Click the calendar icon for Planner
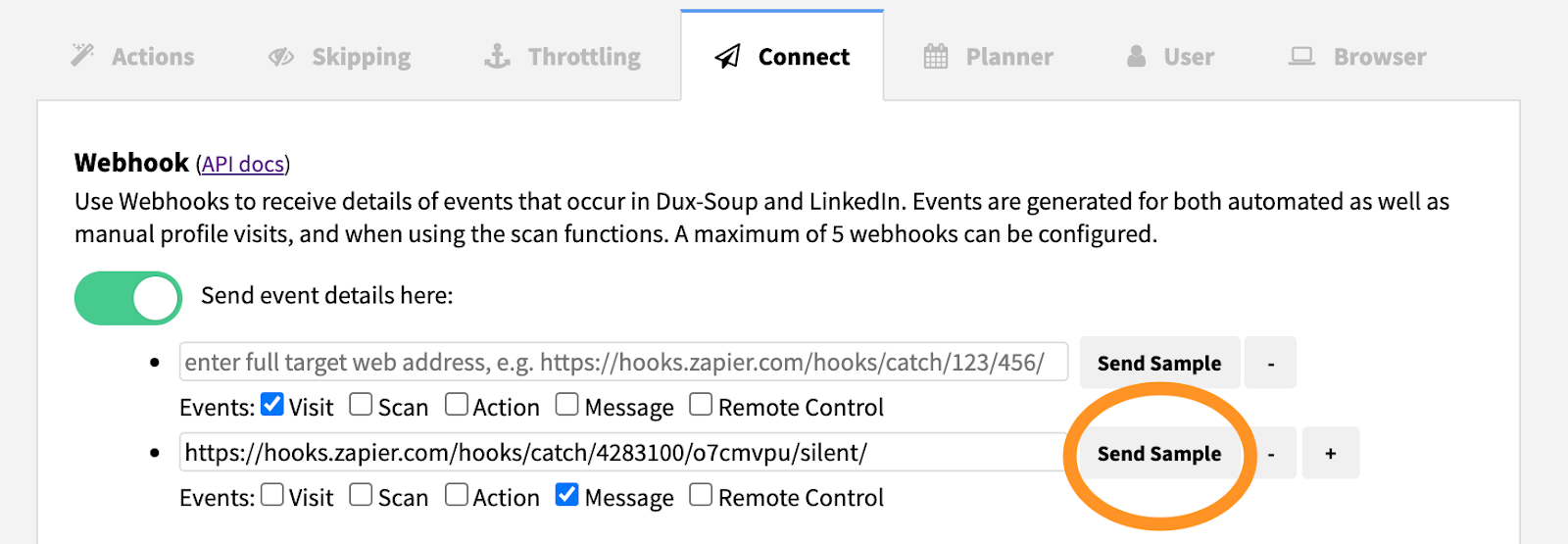Screen dimensions: 1568x544 click(936, 56)
